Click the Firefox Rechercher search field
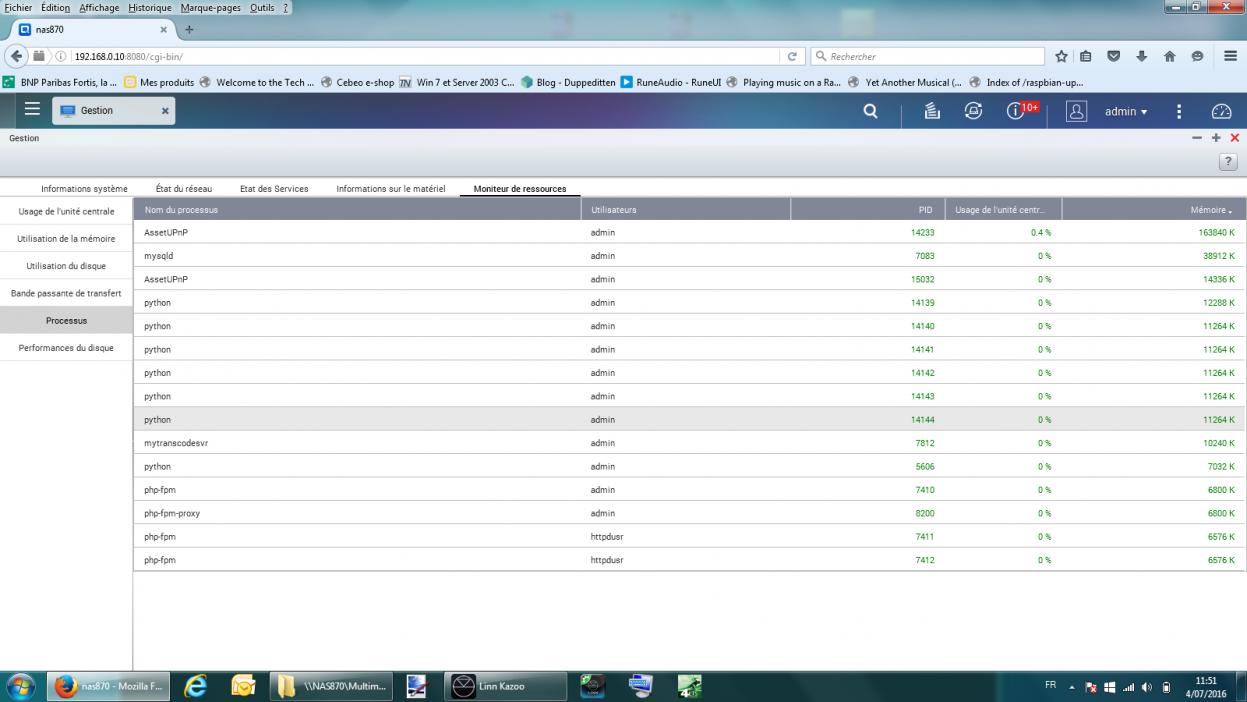 point(930,57)
